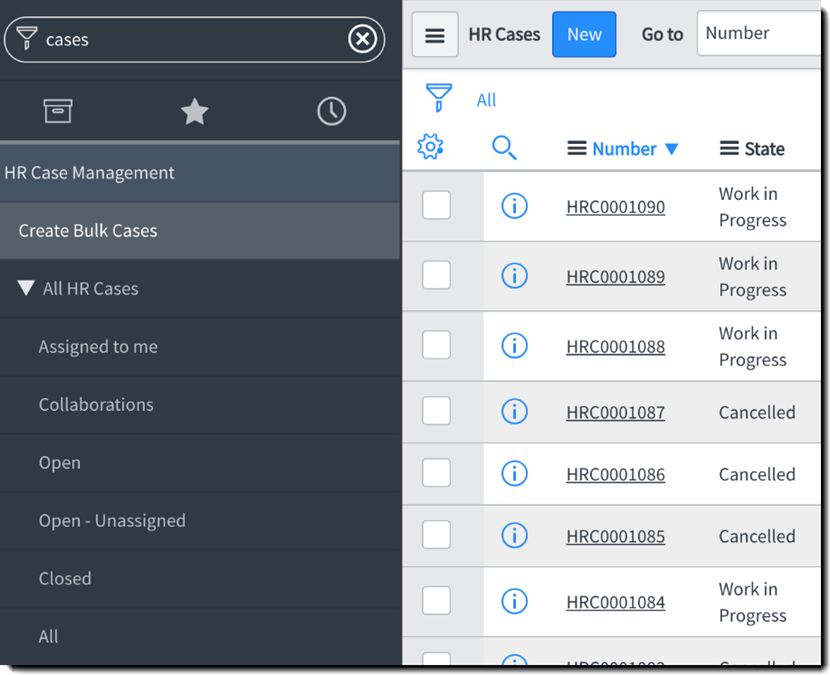This screenshot has height=675, width=830.
Task: Open the all applications archive tab
Action: 58,111
